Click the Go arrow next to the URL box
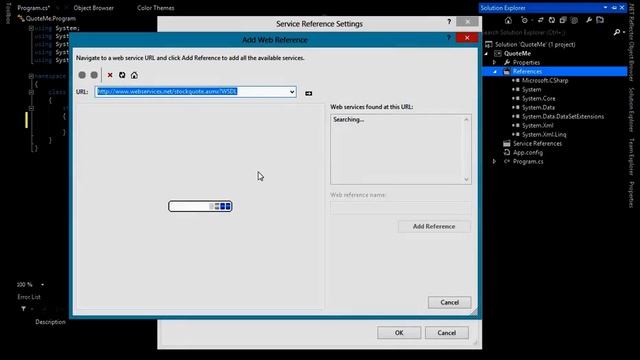This screenshot has width=640, height=360. (309, 93)
